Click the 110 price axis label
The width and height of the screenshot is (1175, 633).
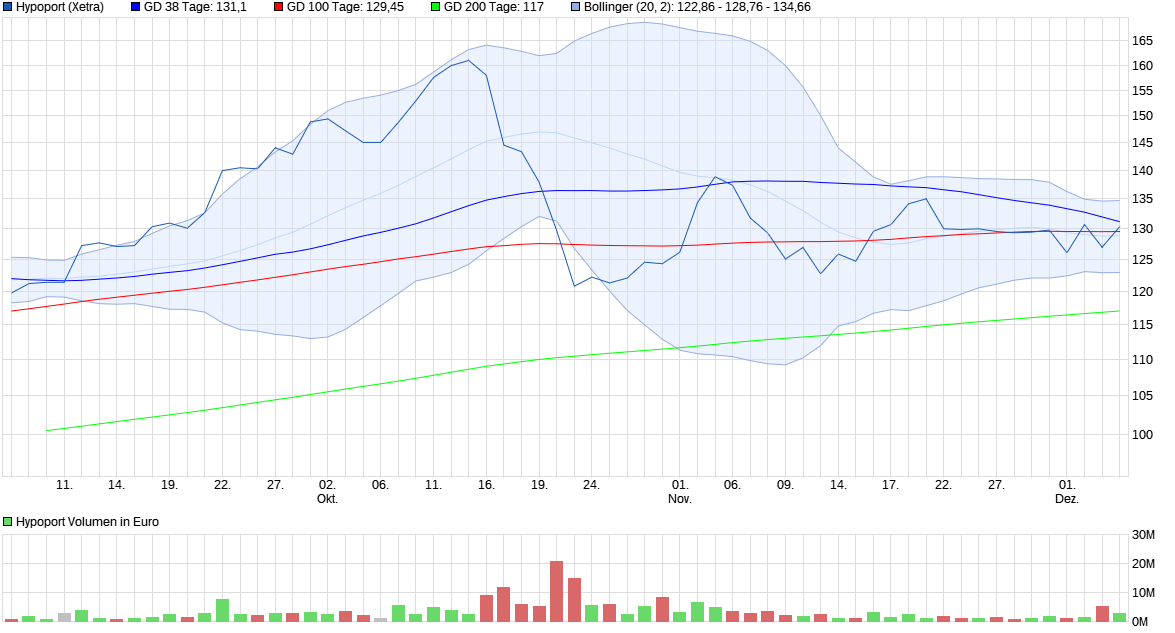pyautogui.click(x=1142, y=360)
